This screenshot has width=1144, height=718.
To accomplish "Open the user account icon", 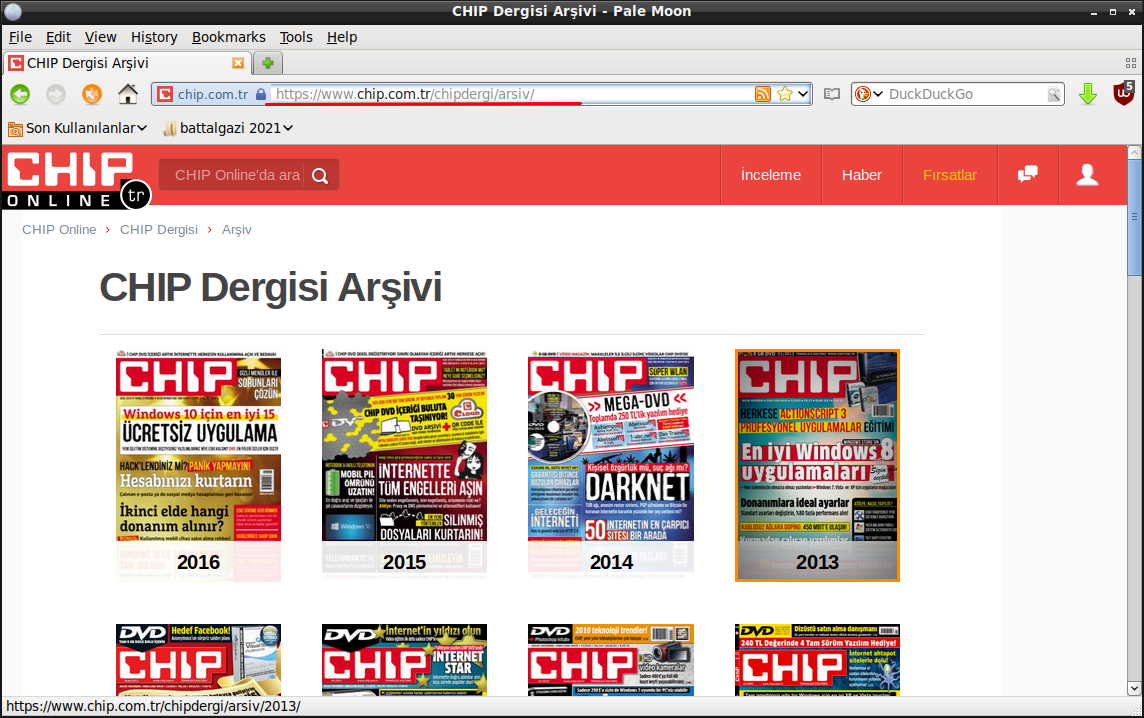I will coord(1087,175).
